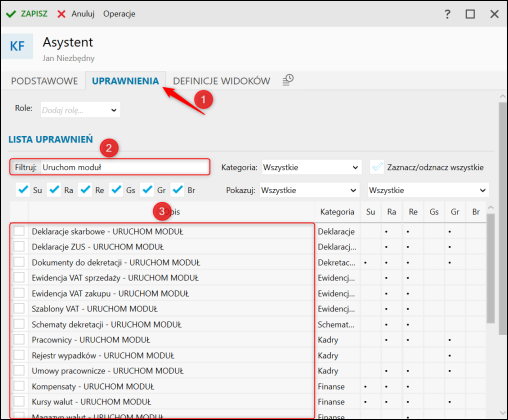Screen dimensions: 508x420
Task: Open the Pokazuj dropdown list
Action: 310,190
